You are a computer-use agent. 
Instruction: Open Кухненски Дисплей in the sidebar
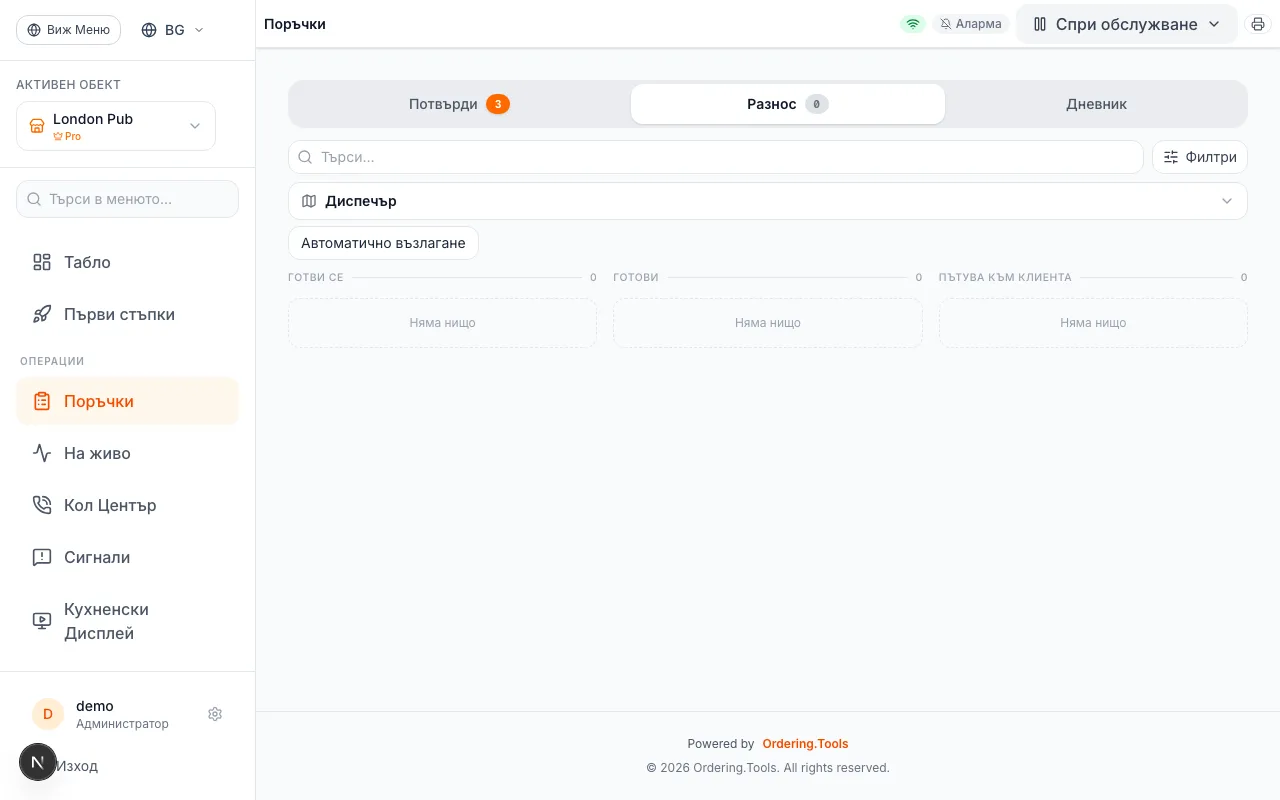tap(127, 621)
